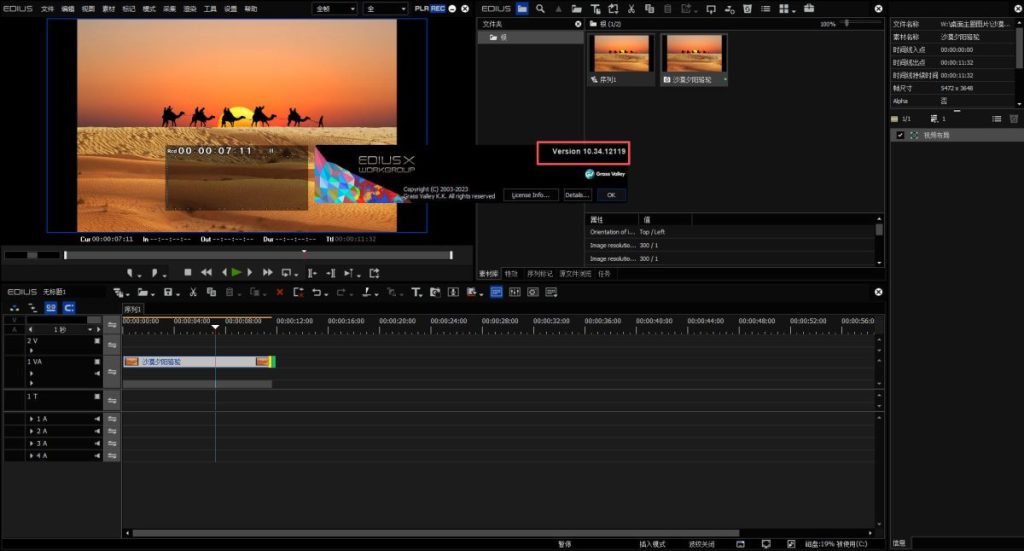
Task: Toggle the highlighted bin panel button on the timeline
Action: (496, 292)
